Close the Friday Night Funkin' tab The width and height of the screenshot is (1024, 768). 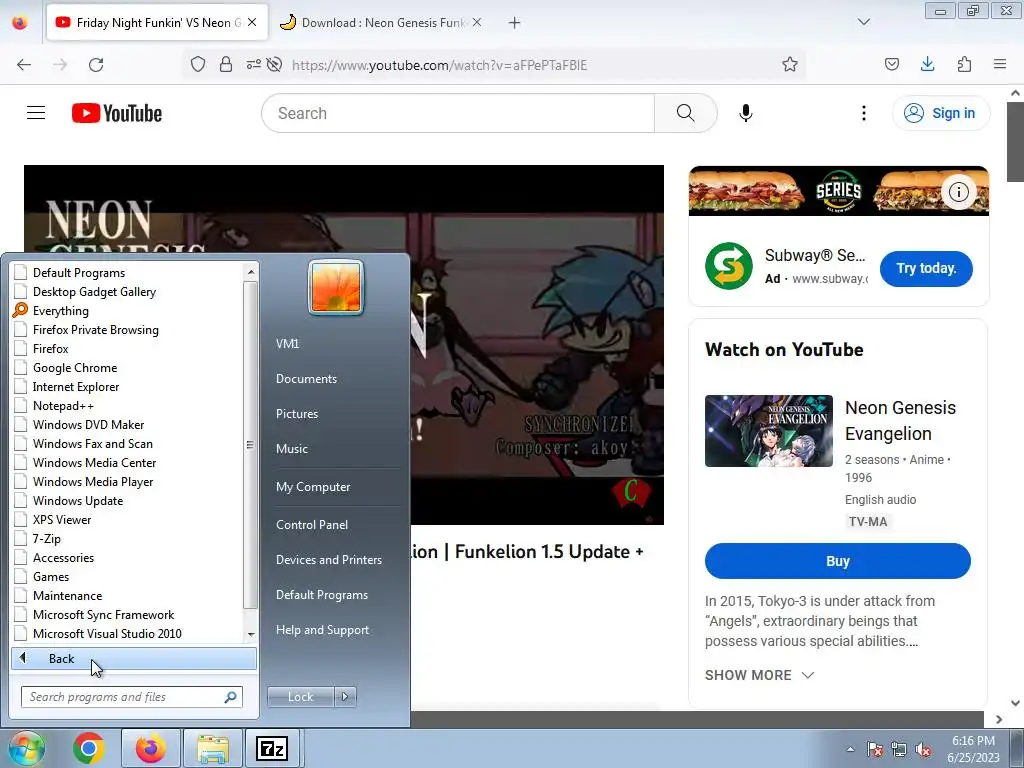[252, 22]
